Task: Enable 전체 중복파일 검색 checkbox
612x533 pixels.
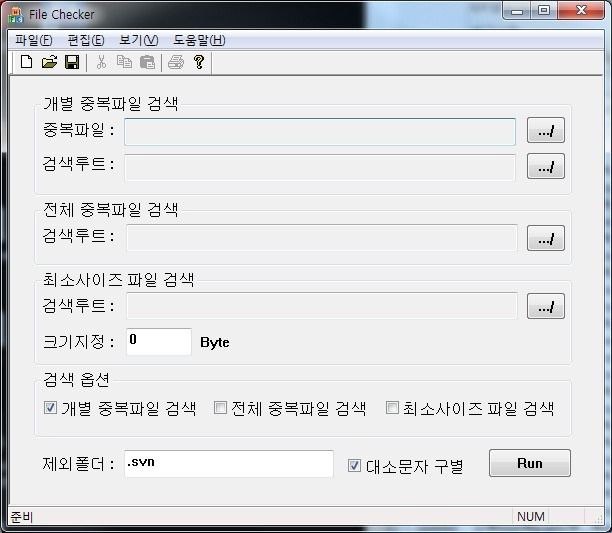Action: (x=221, y=408)
